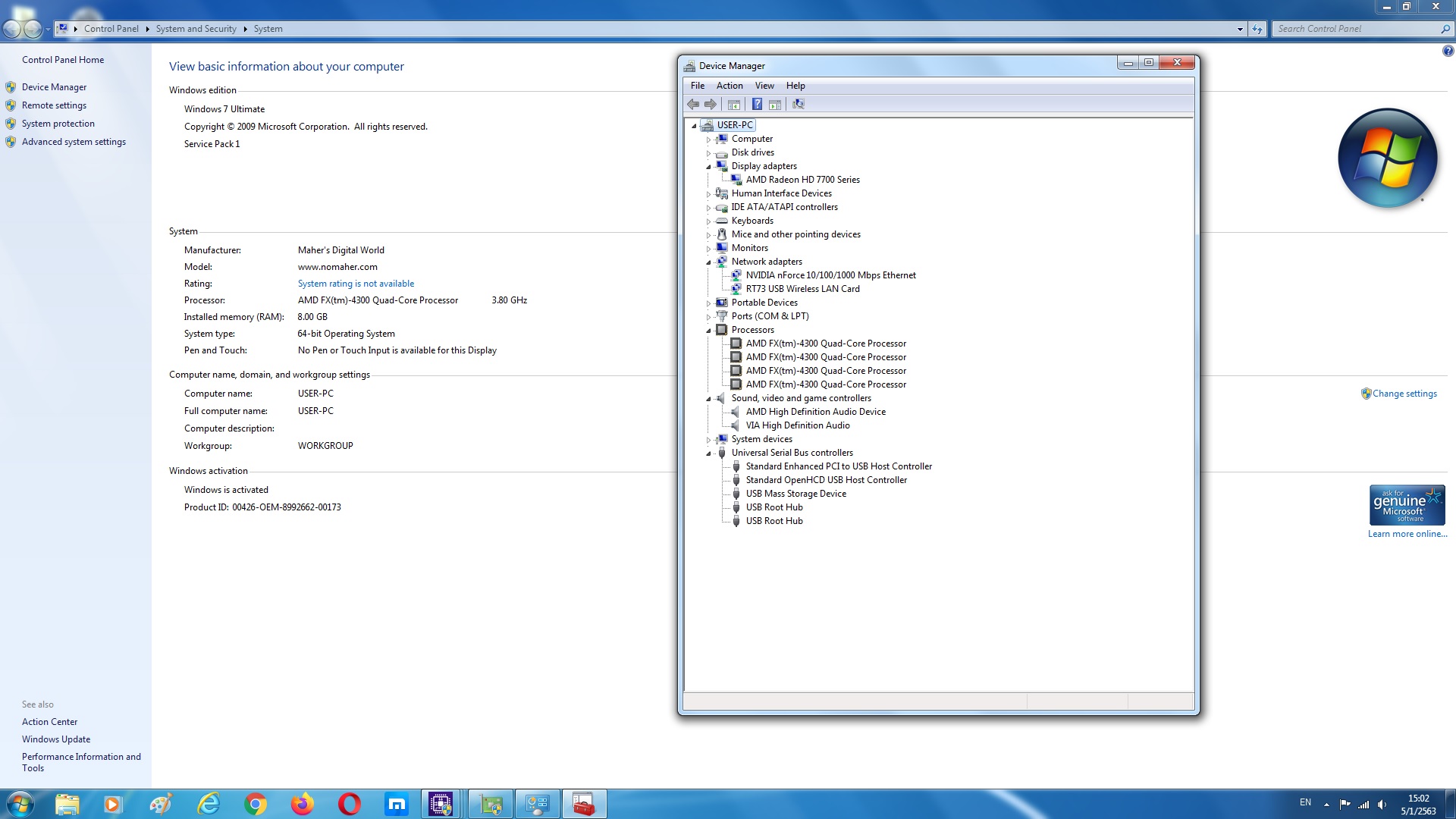Go forward in Device Manager toolbar
Image resolution: width=1456 pixels, height=819 pixels.
pos(711,105)
